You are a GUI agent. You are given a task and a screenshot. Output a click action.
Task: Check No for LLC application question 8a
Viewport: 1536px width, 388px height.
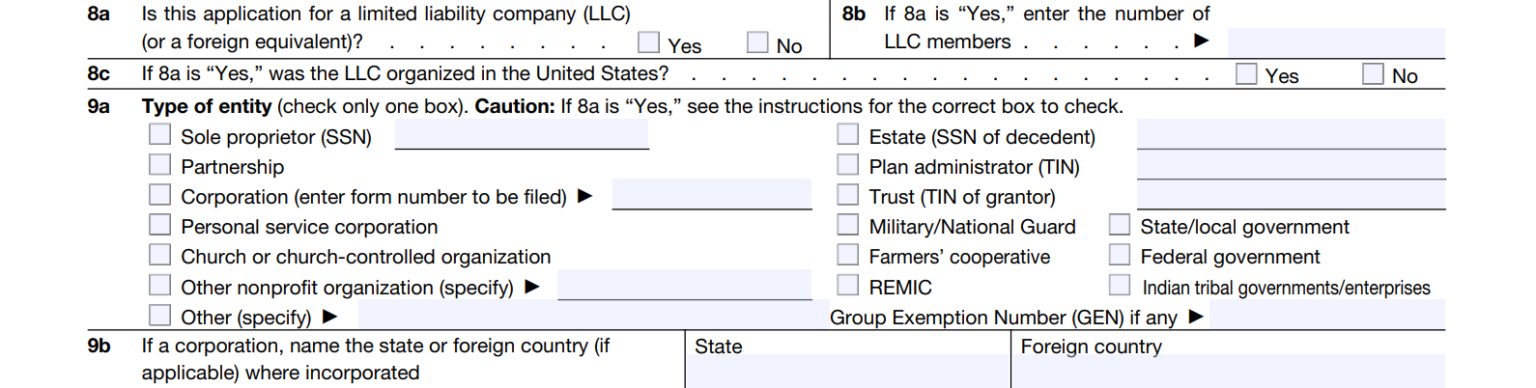tap(758, 43)
